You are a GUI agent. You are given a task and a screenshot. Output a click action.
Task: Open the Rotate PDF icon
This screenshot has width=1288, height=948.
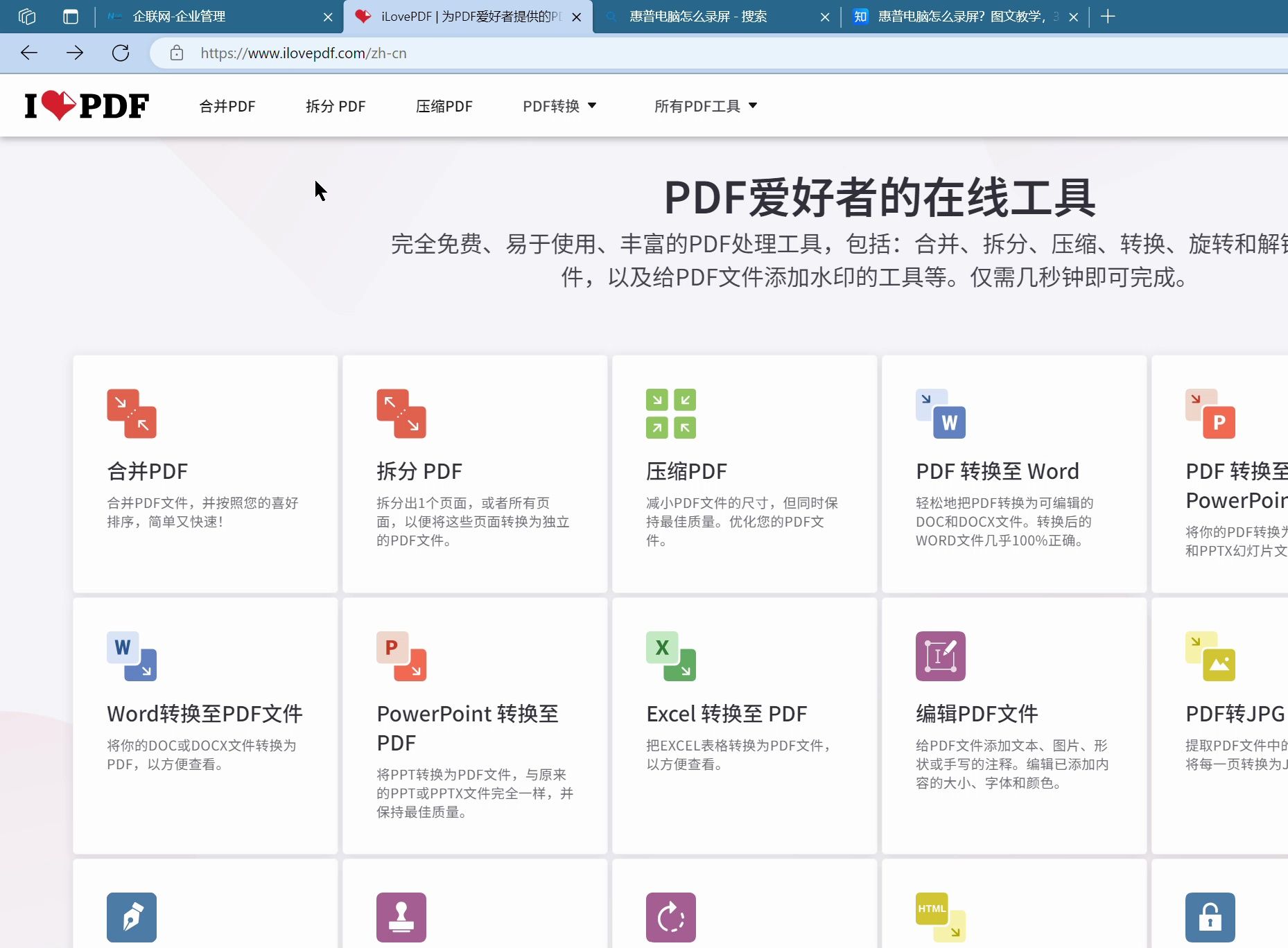[671, 918]
